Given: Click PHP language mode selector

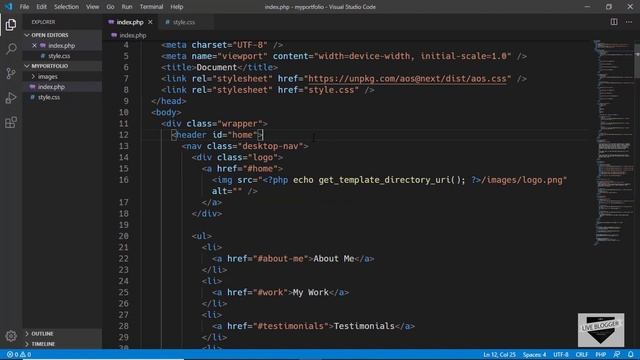Looking at the screenshot, I should click(x=600, y=355).
